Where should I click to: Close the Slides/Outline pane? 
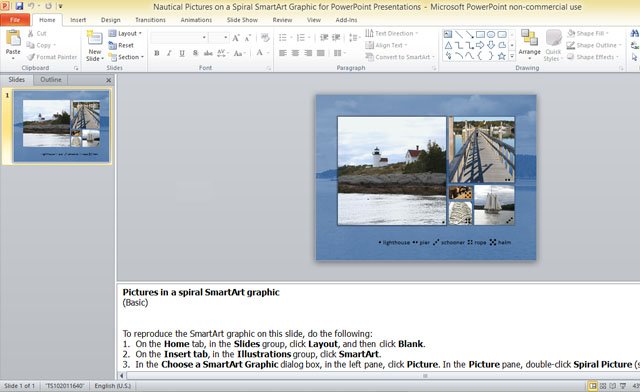[109, 80]
